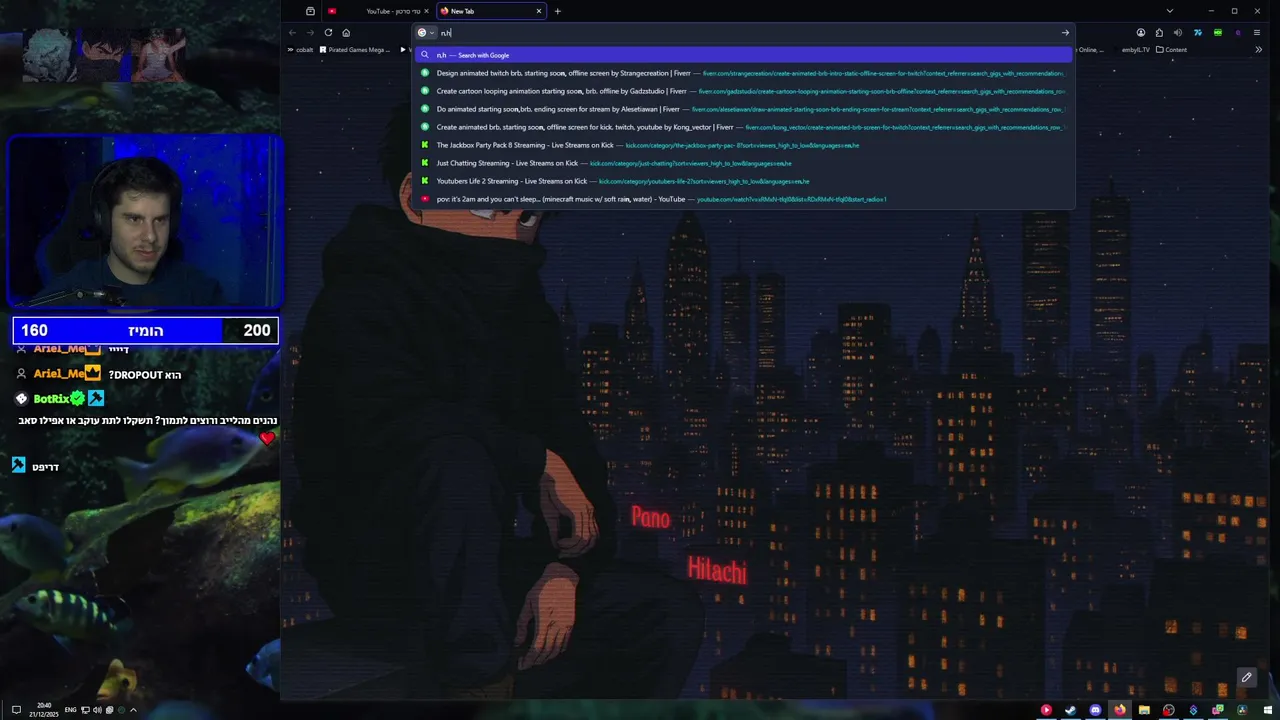Viewport: 1280px width, 720px height.
Task: Open the extensions puzzle icon
Action: [1159, 33]
